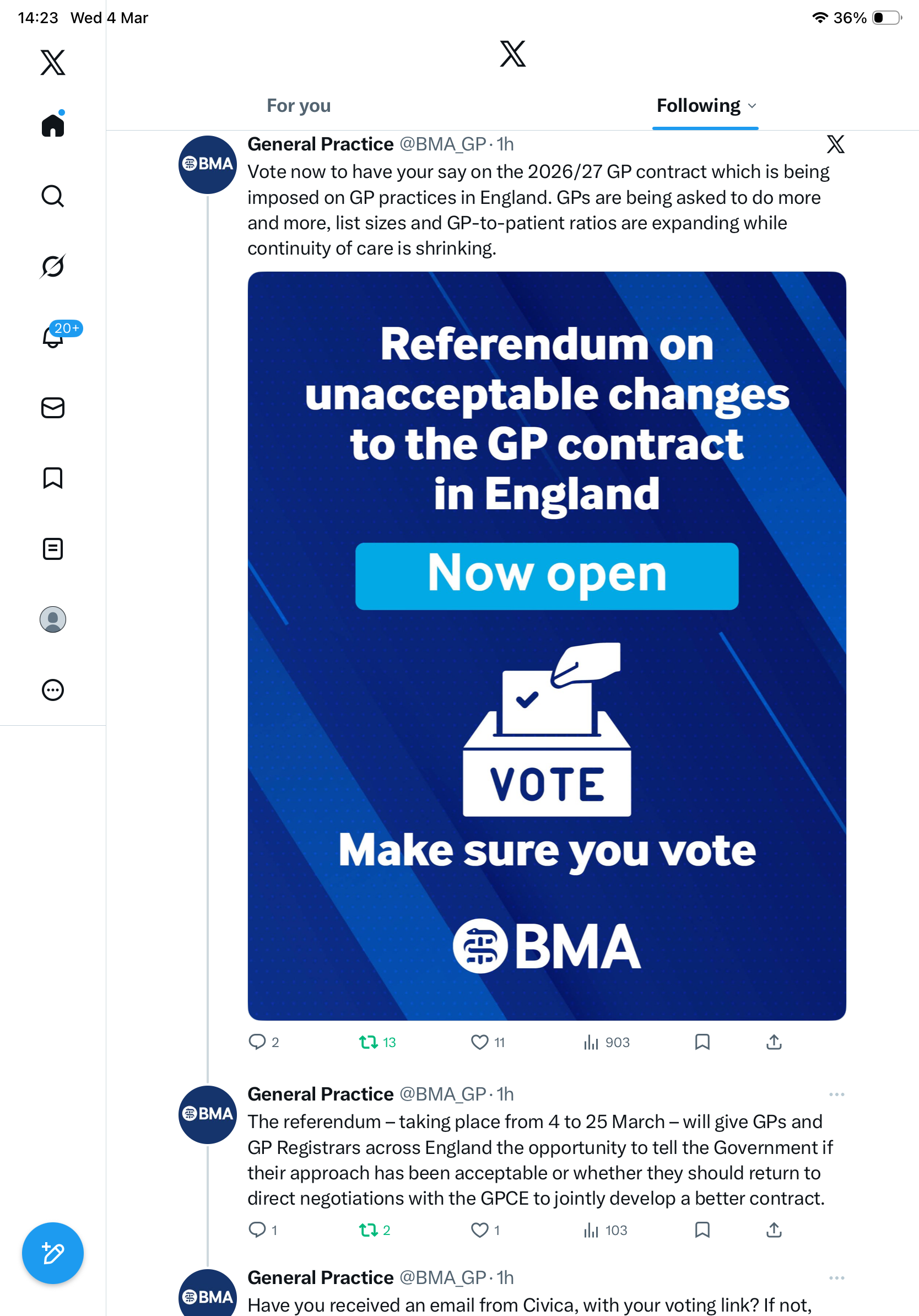Share the second BMA_GP post
Image resolution: width=919 pixels, height=1316 pixels.
pyautogui.click(x=774, y=1230)
